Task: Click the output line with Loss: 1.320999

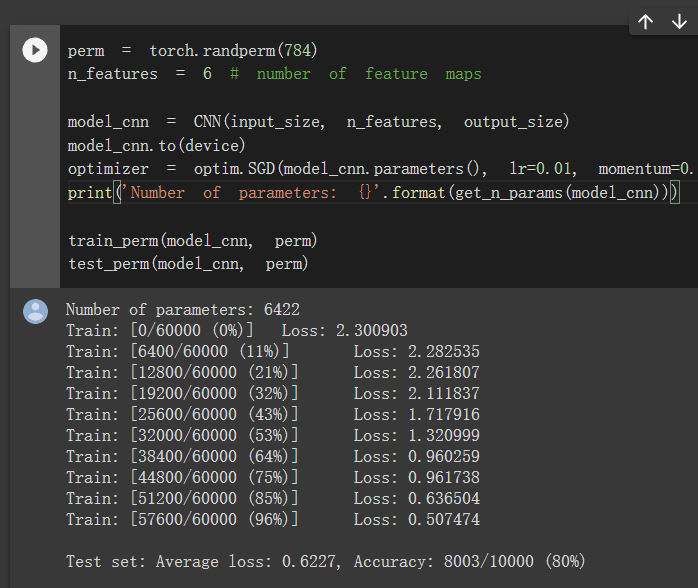Action: pos(273,435)
